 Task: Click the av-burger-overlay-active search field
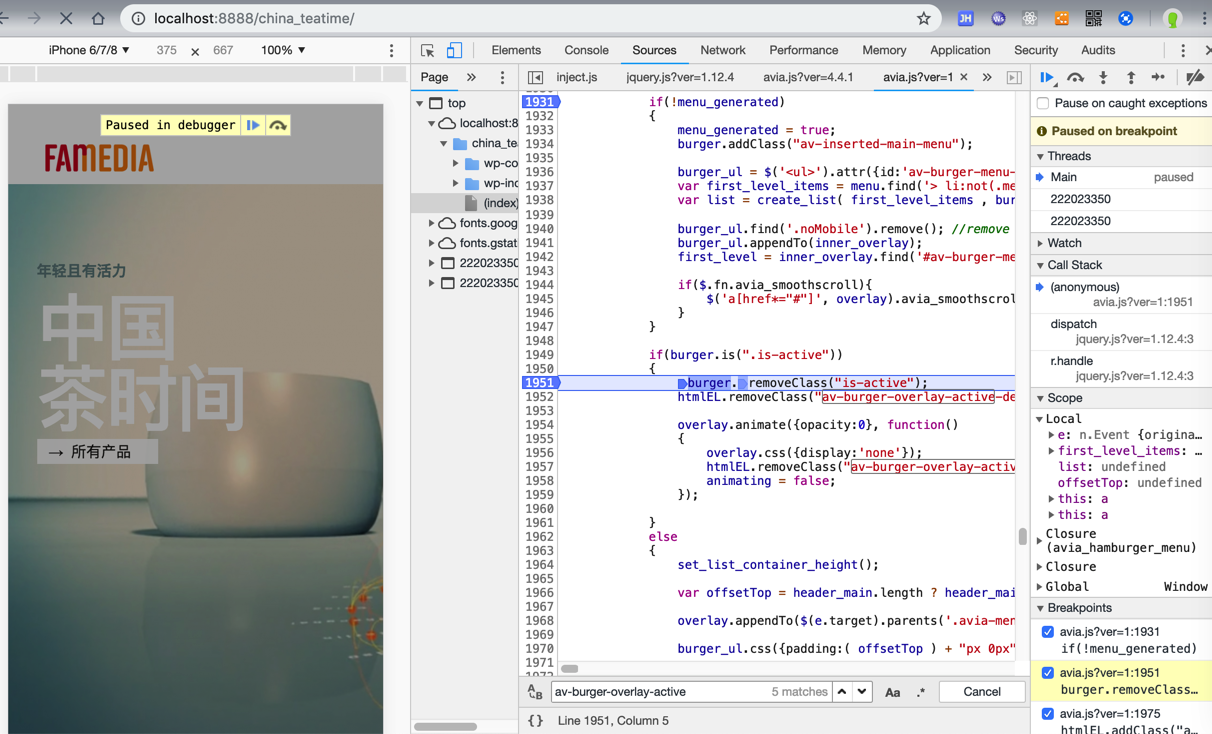[x=655, y=692]
